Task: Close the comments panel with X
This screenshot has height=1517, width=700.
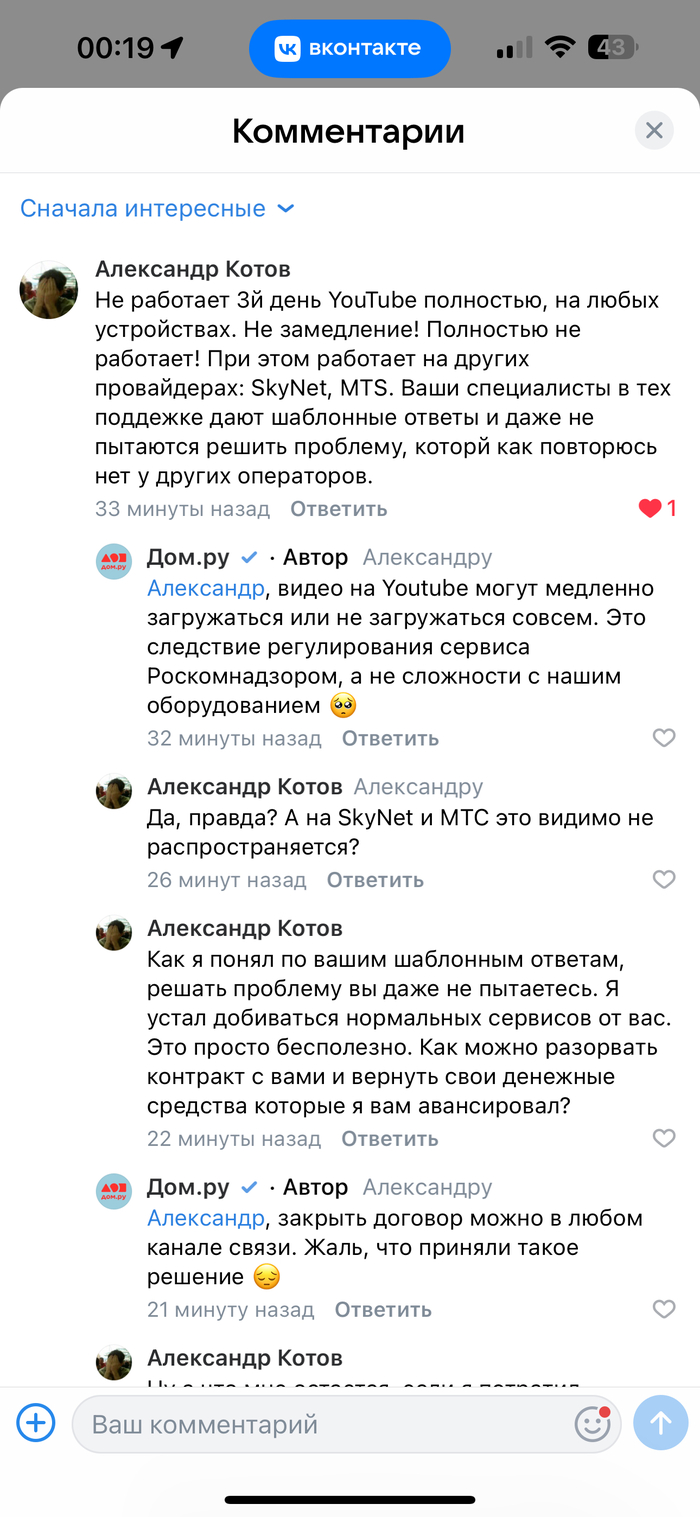Action: coord(654,130)
